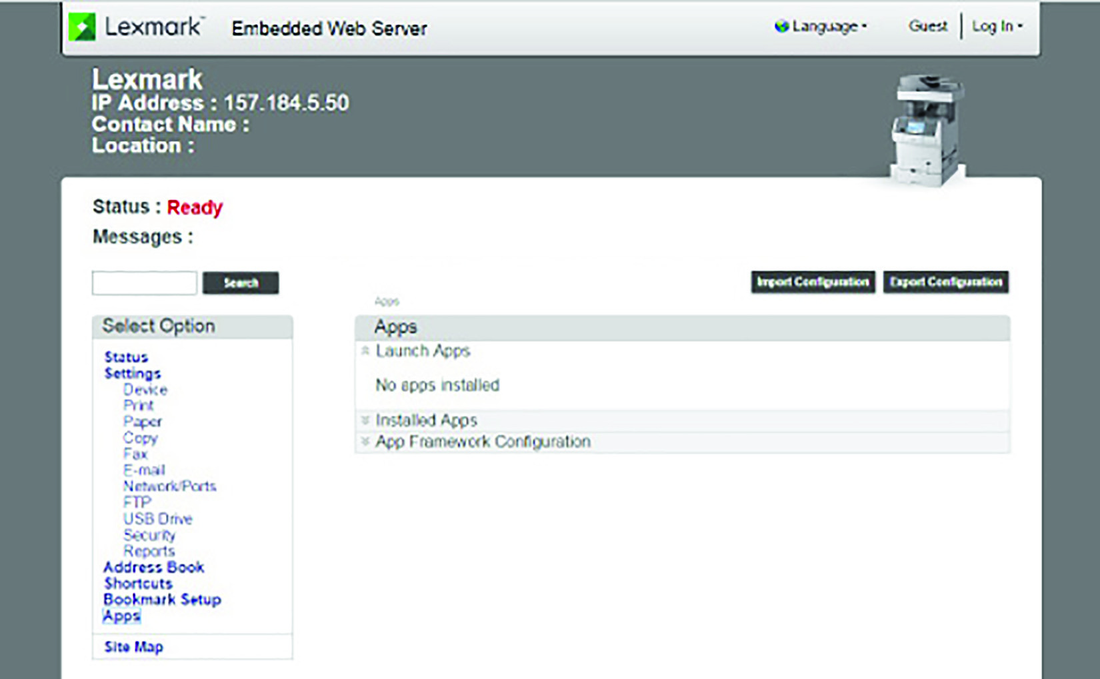
Task: Open Network/Ports settings
Action: 170,486
